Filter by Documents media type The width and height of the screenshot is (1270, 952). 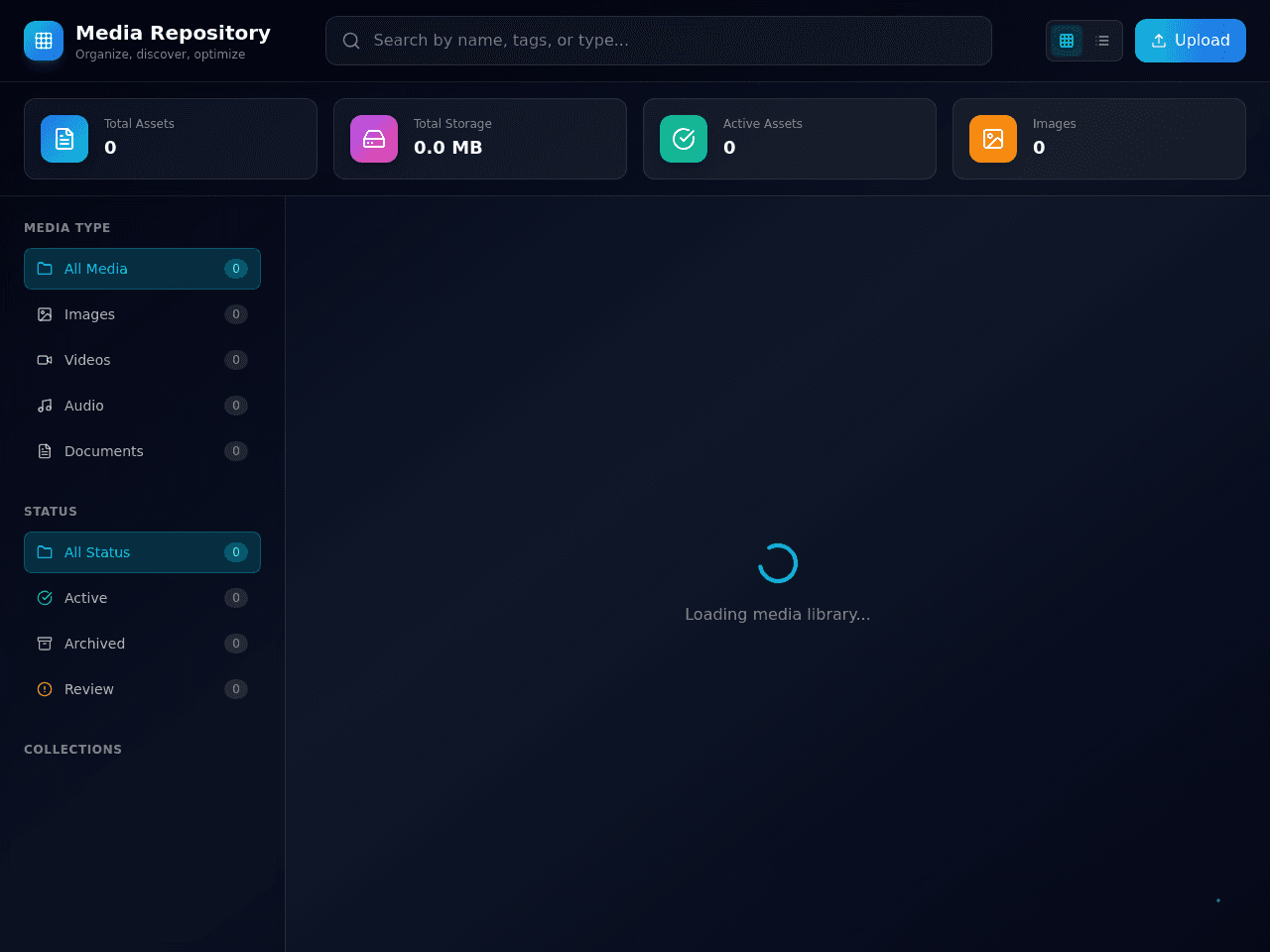coord(142,451)
